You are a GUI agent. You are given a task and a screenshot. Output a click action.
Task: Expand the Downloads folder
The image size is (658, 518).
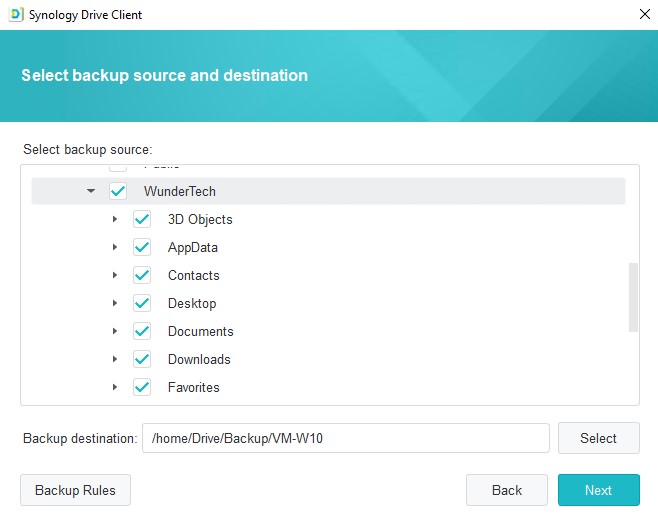(x=115, y=359)
